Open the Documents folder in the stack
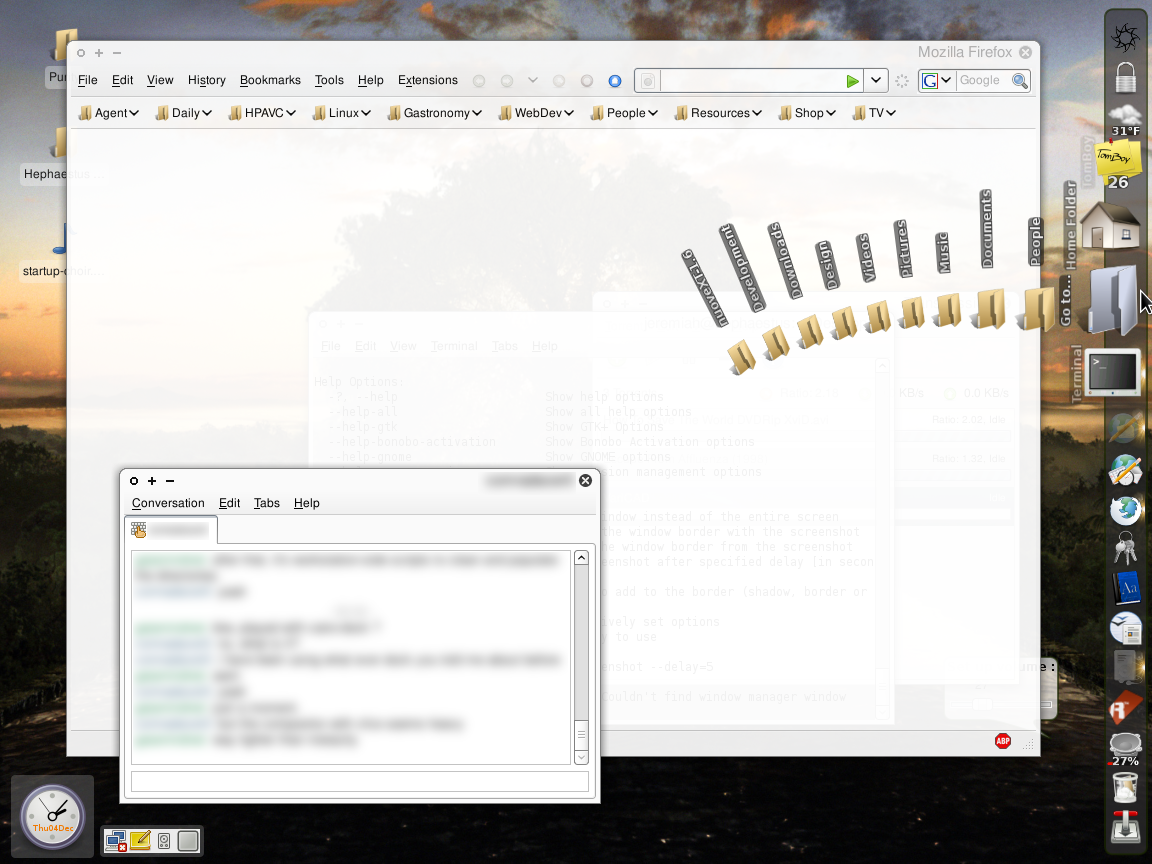This screenshot has width=1152, height=864. click(989, 308)
